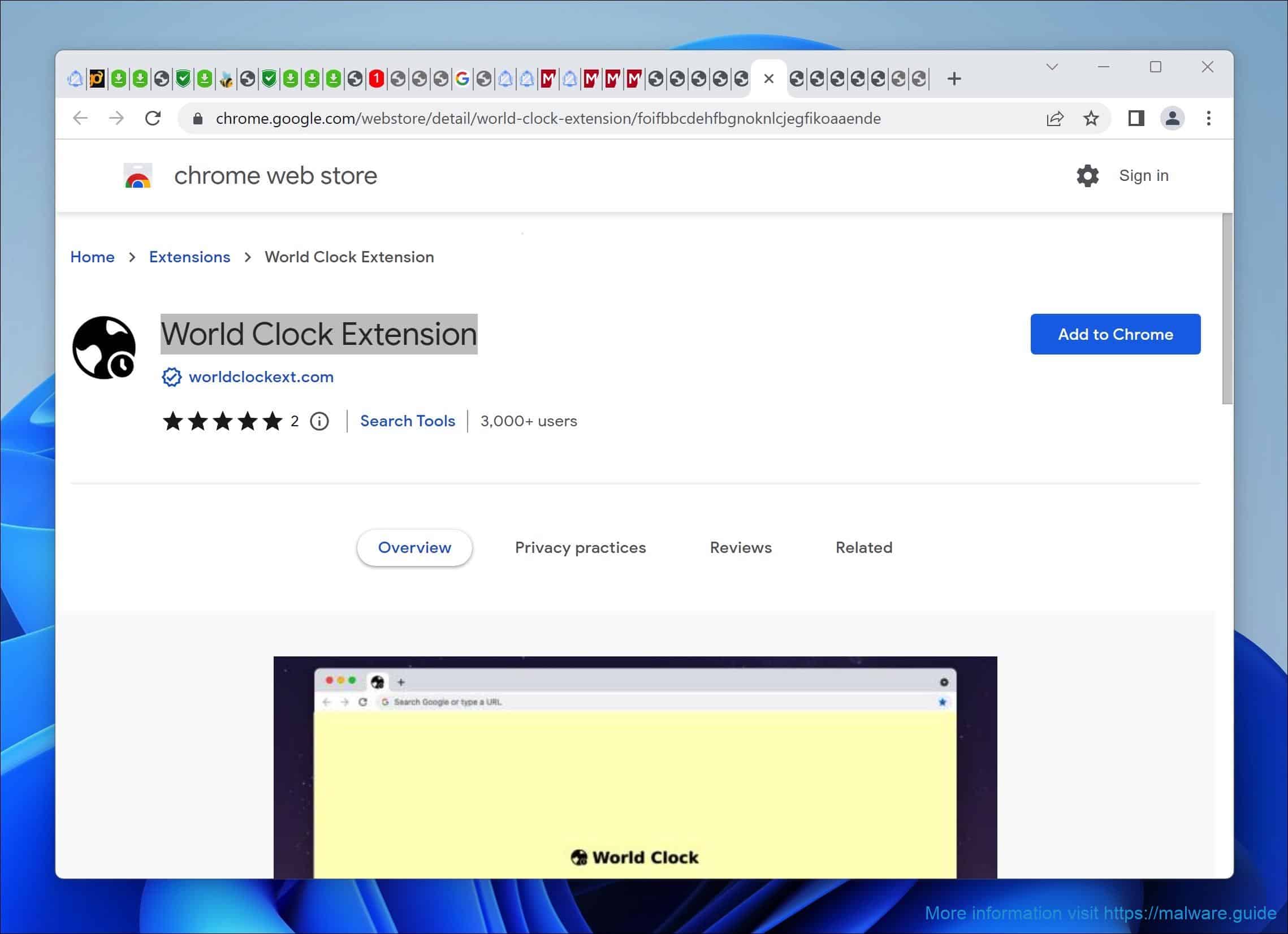This screenshot has height=934, width=1288.
Task: Click the rating info icon
Action: [x=319, y=421]
